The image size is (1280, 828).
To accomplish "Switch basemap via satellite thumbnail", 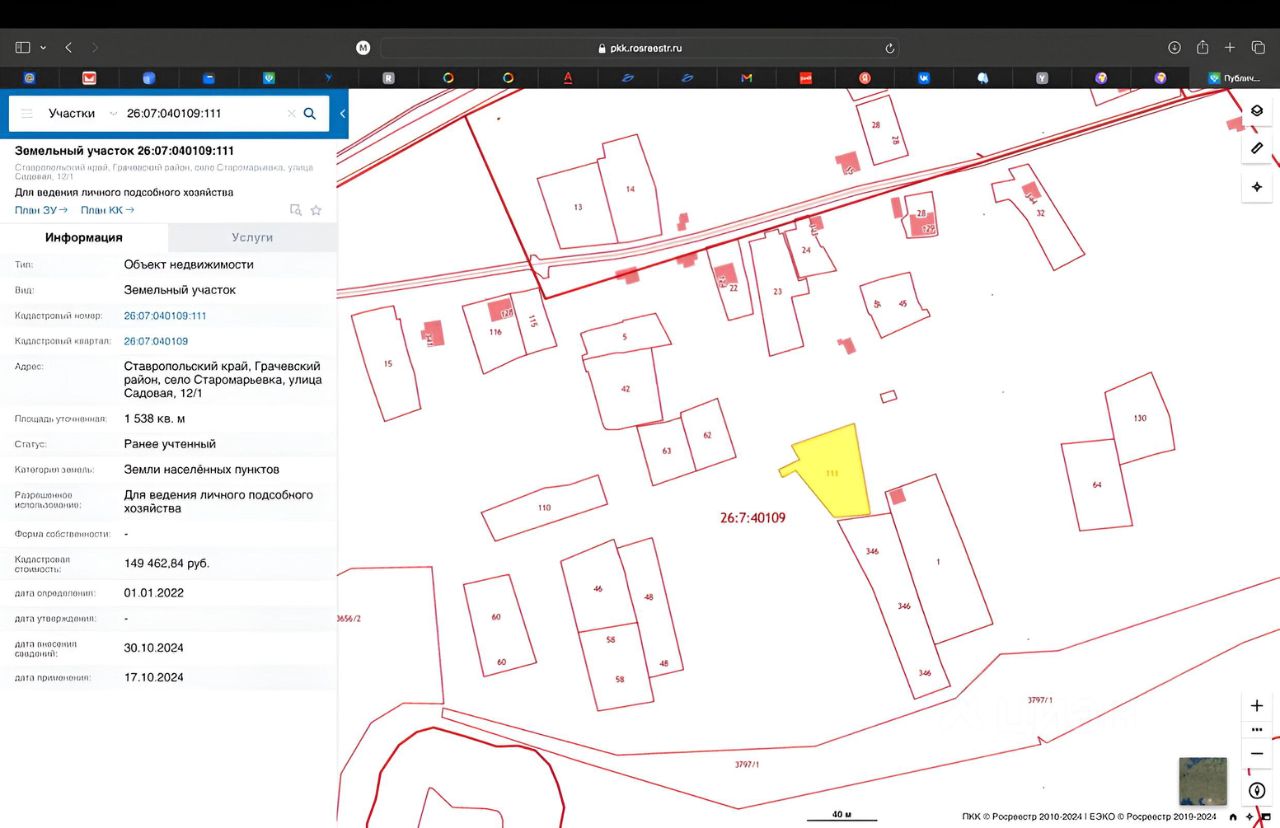I will 1203,781.
